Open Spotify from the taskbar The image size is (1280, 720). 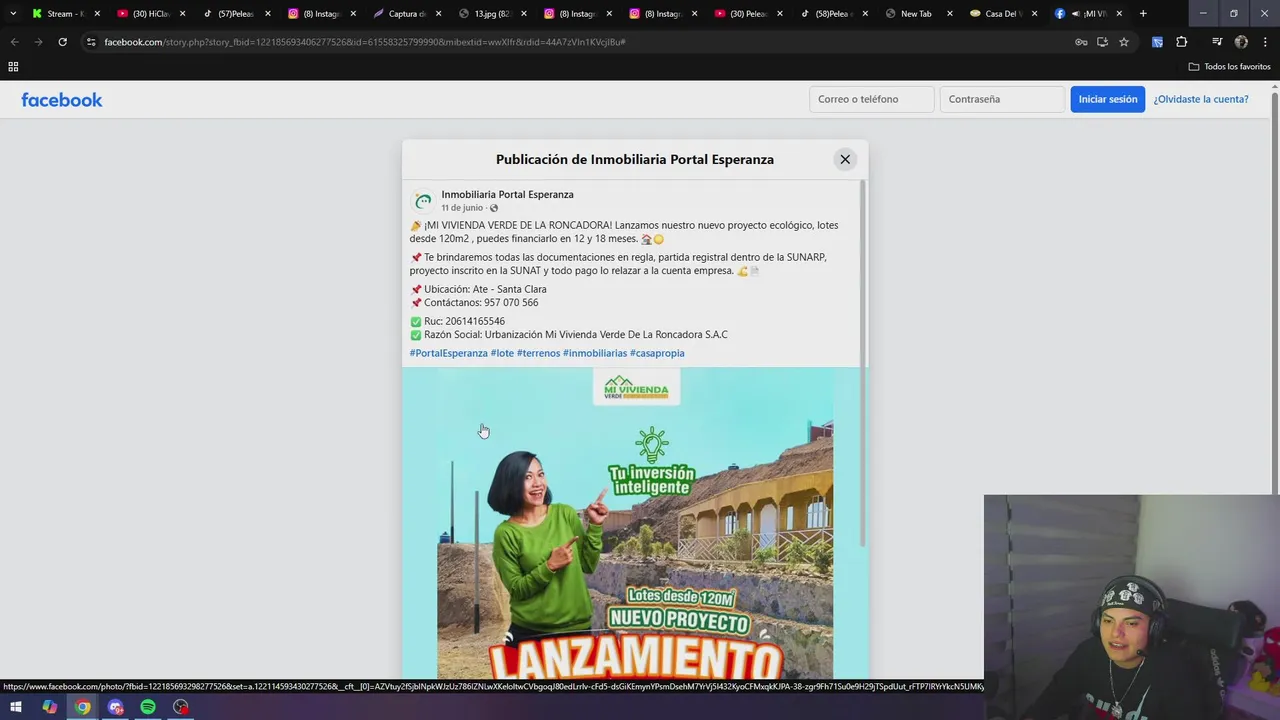pos(148,707)
